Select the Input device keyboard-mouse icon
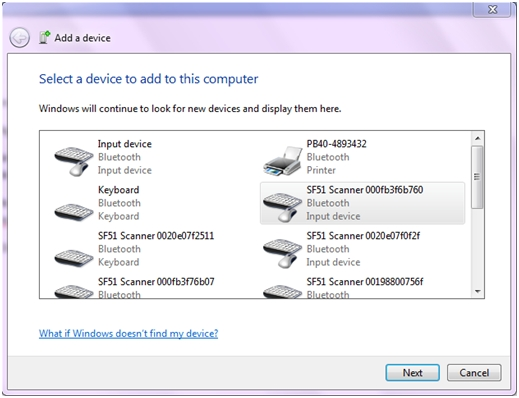 74,161
